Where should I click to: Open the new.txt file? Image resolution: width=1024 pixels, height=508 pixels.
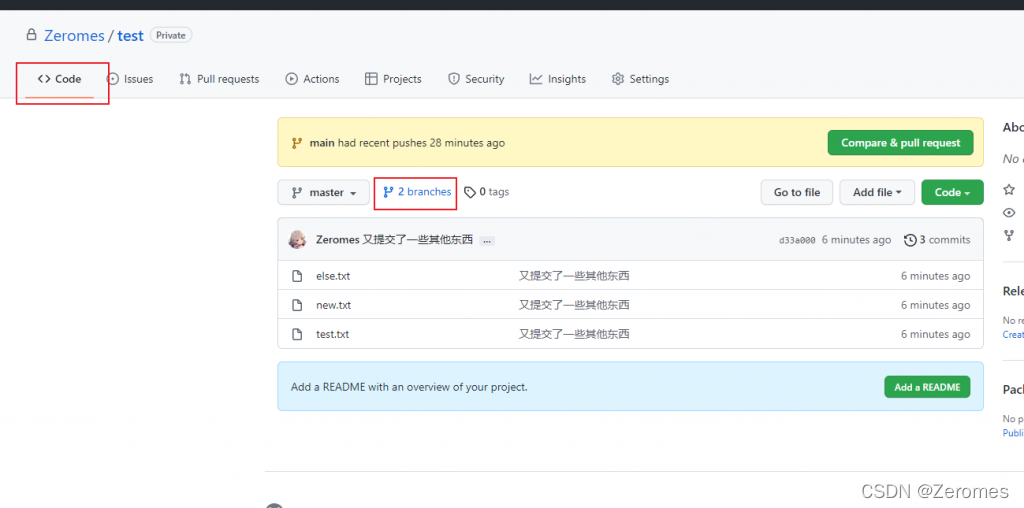334,305
